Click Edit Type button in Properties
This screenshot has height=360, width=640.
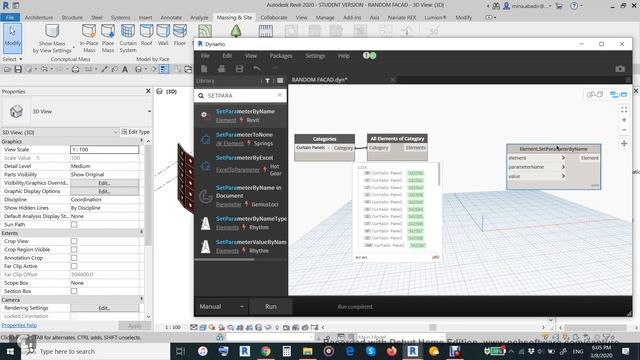point(136,132)
